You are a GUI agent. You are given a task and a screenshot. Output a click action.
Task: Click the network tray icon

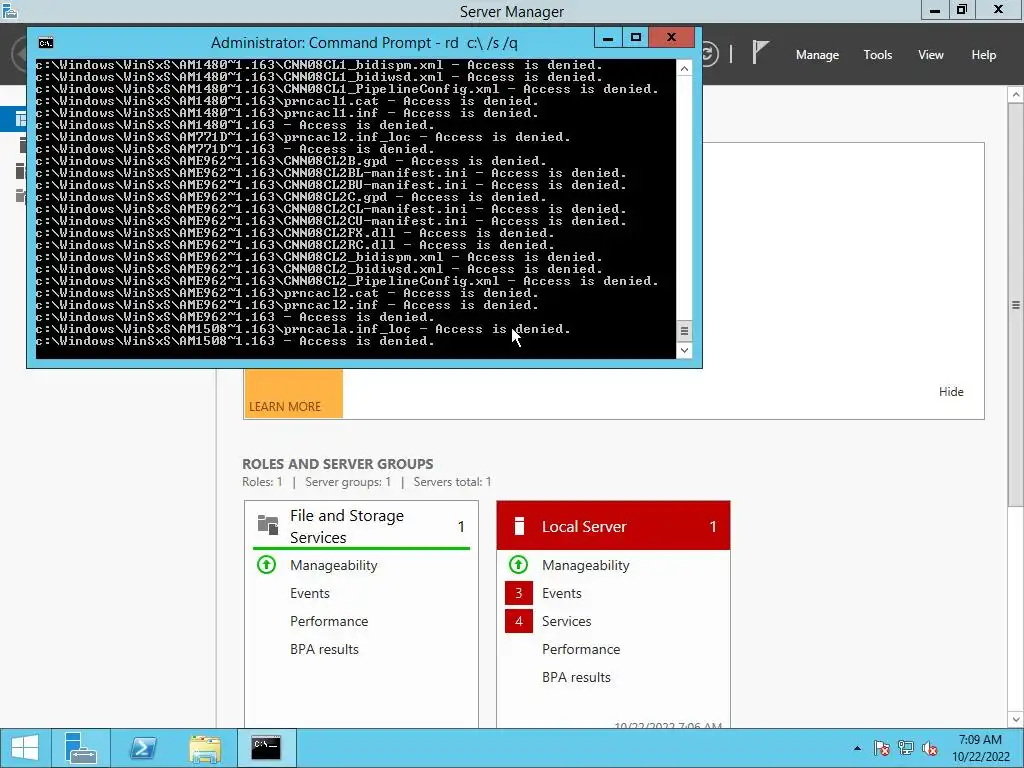[x=906, y=748]
